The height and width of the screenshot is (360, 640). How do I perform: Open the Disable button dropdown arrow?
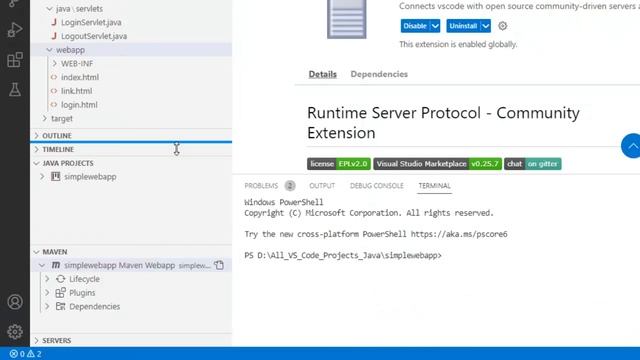435,26
